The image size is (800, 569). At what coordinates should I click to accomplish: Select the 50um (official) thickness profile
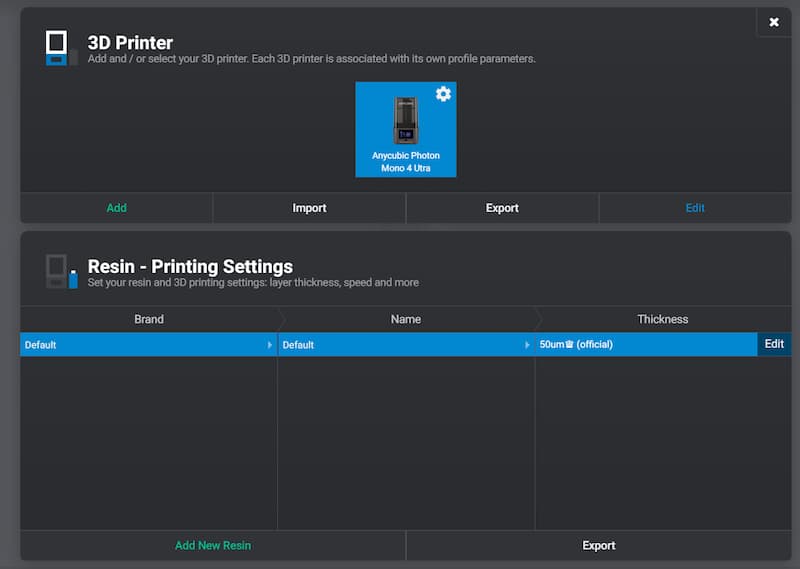pyautogui.click(x=646, y=344)
